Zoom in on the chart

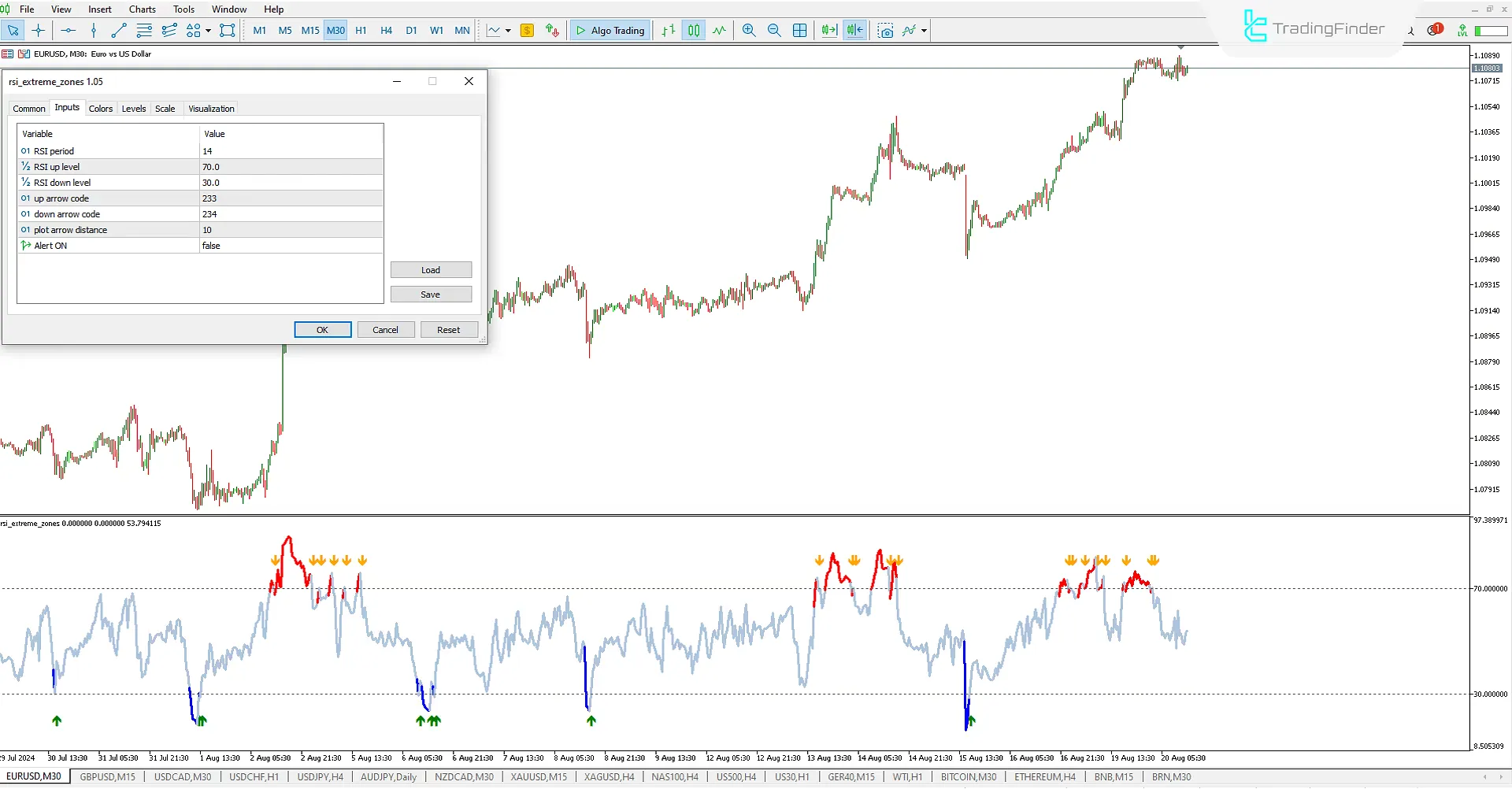click(x=749, y=30)
